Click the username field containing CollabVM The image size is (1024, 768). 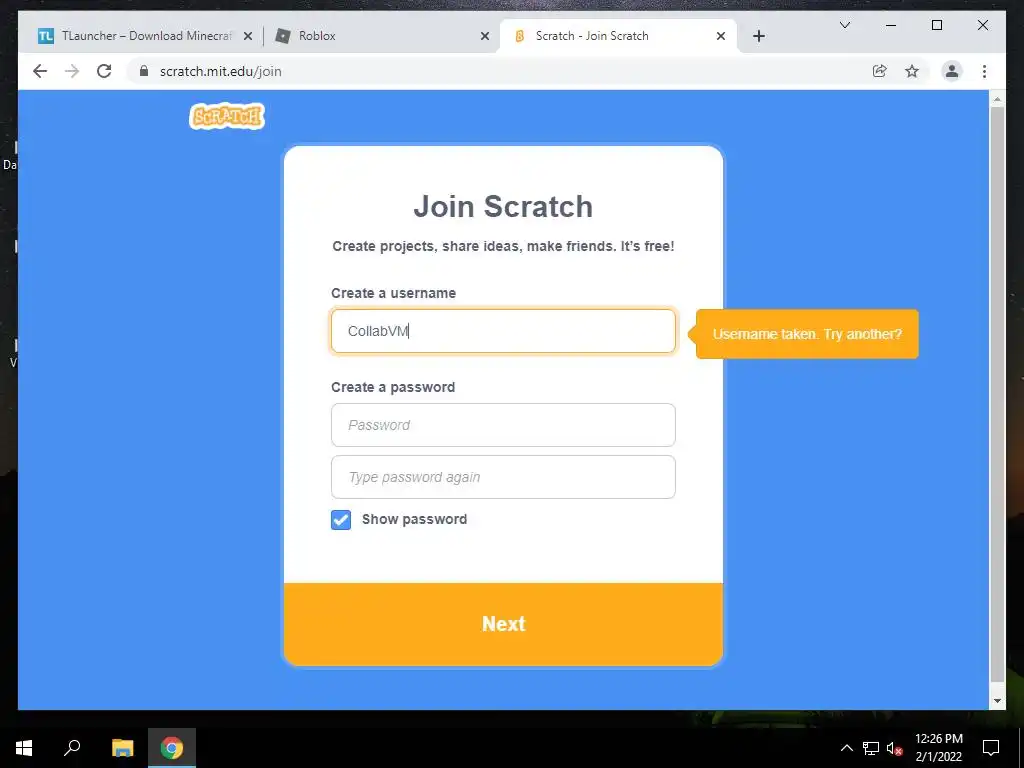click(503, 331)
